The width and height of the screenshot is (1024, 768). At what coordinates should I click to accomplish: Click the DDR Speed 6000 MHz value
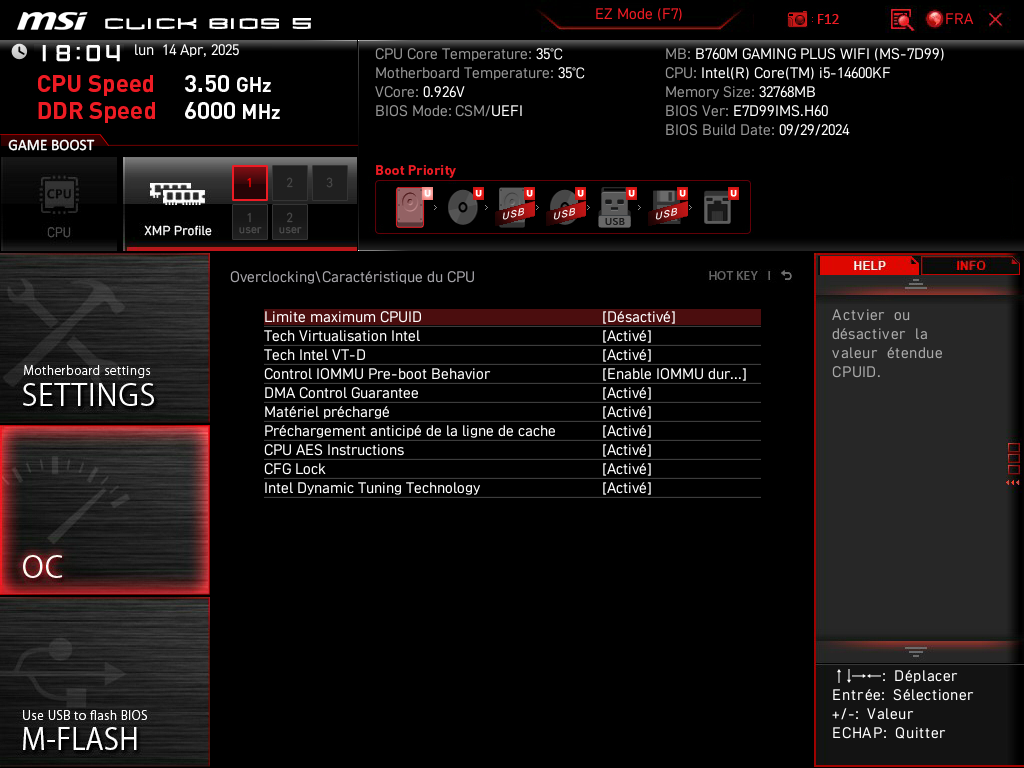point(232,111)
